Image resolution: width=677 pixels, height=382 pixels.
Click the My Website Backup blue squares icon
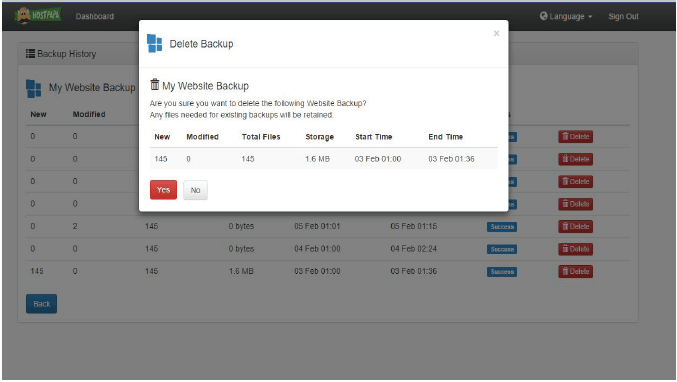coord(34,88)
